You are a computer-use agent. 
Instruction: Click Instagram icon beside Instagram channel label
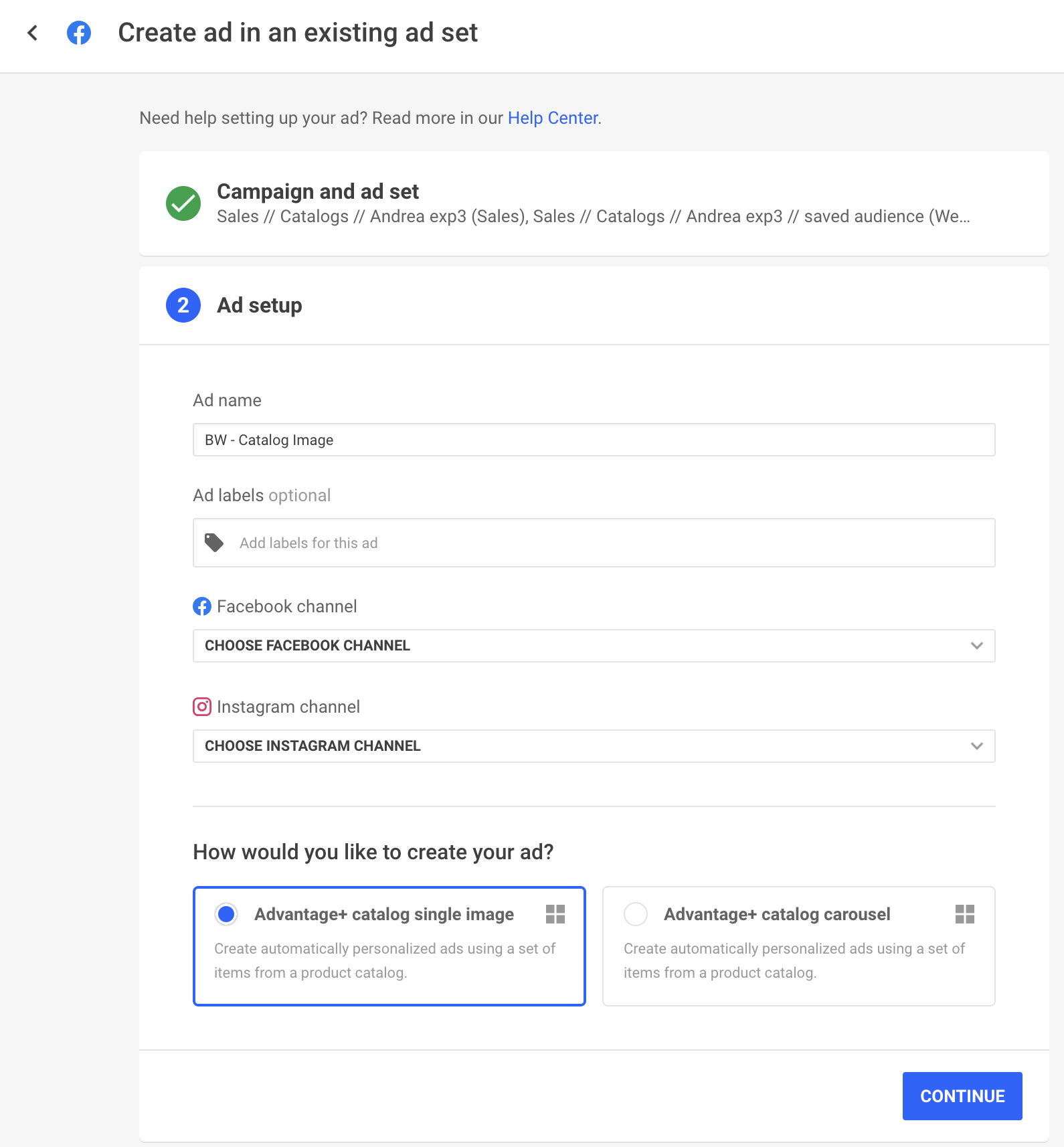(202, 707)
